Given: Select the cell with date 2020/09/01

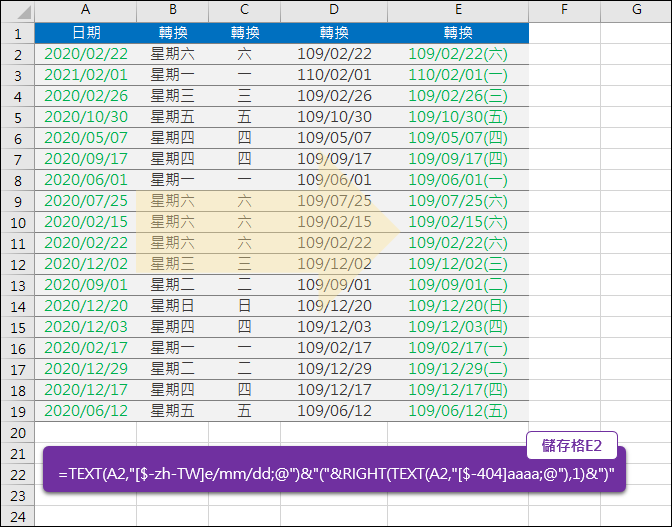Looking at the screenshot, I should 86,285.
